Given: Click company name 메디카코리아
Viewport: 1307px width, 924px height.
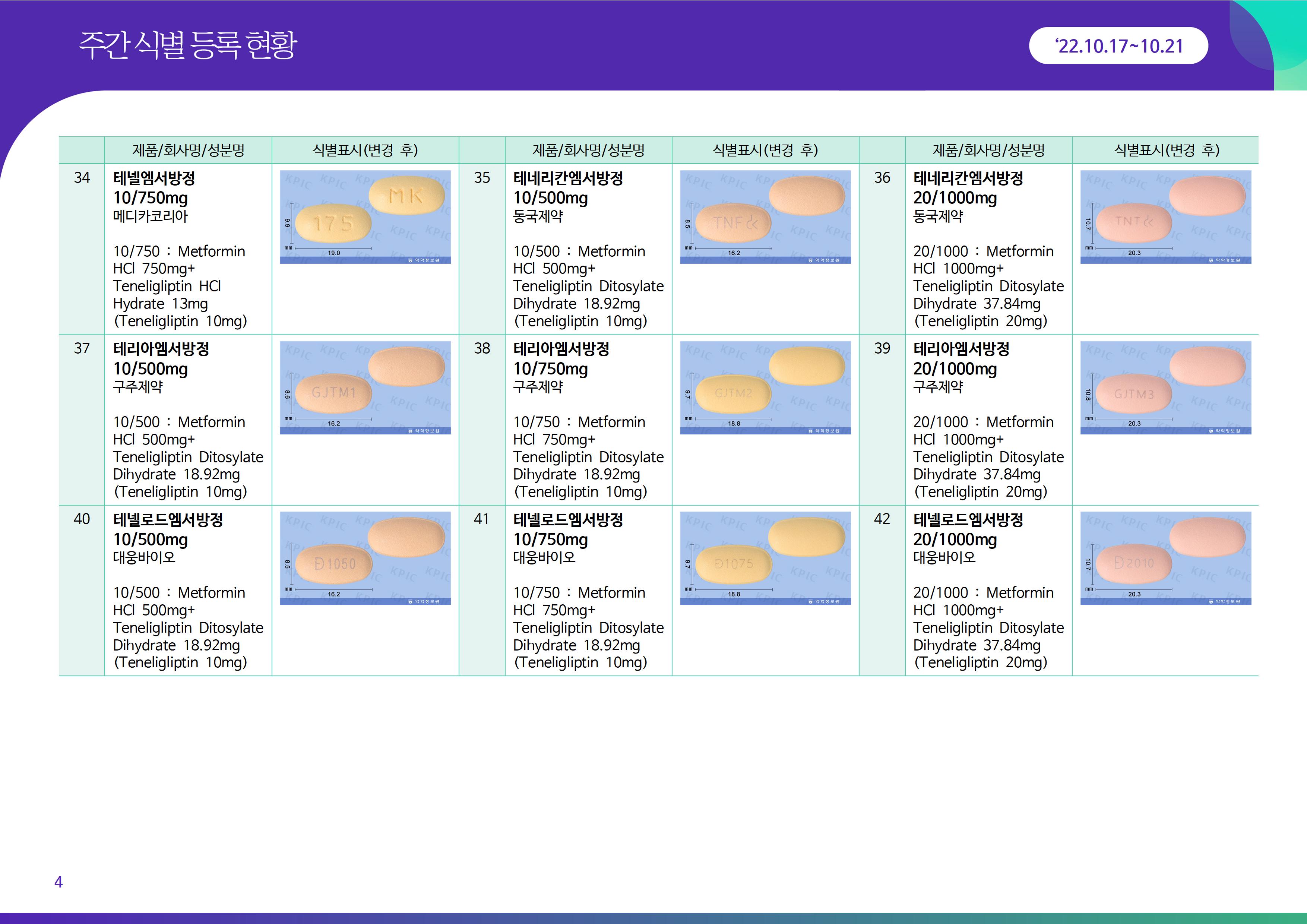Looking at the screenshot, I should (150, 216).
